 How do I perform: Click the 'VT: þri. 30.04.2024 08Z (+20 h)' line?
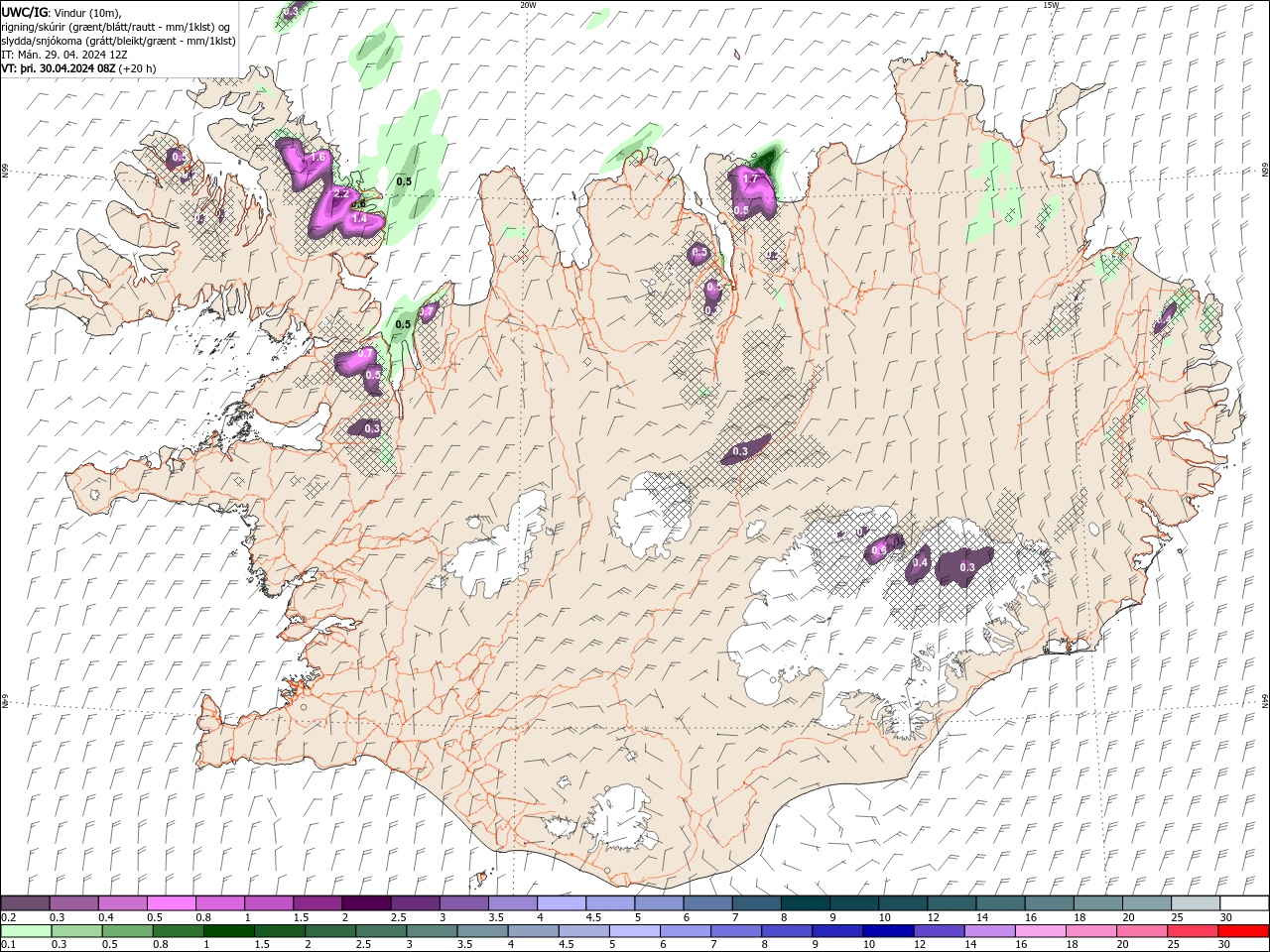[78, 68]
